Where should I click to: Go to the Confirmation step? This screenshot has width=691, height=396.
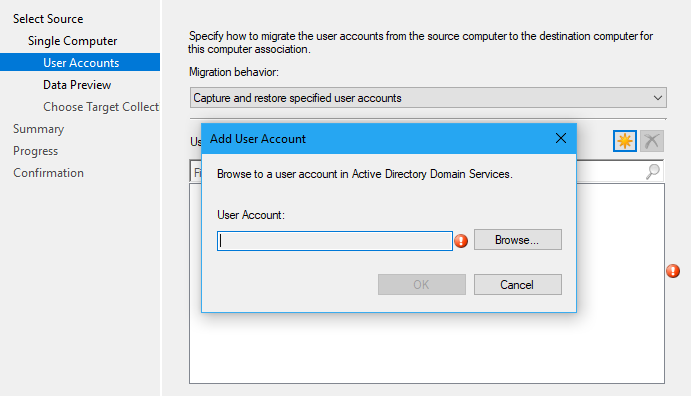(x=48, y=173)
